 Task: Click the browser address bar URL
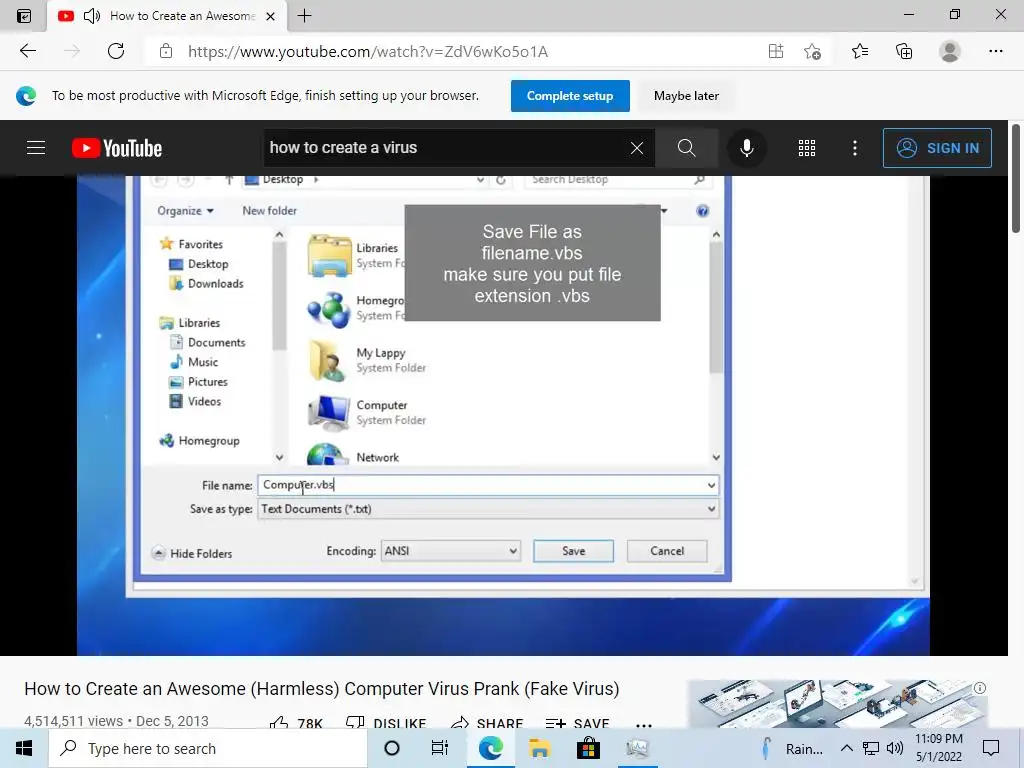point(368,52)
